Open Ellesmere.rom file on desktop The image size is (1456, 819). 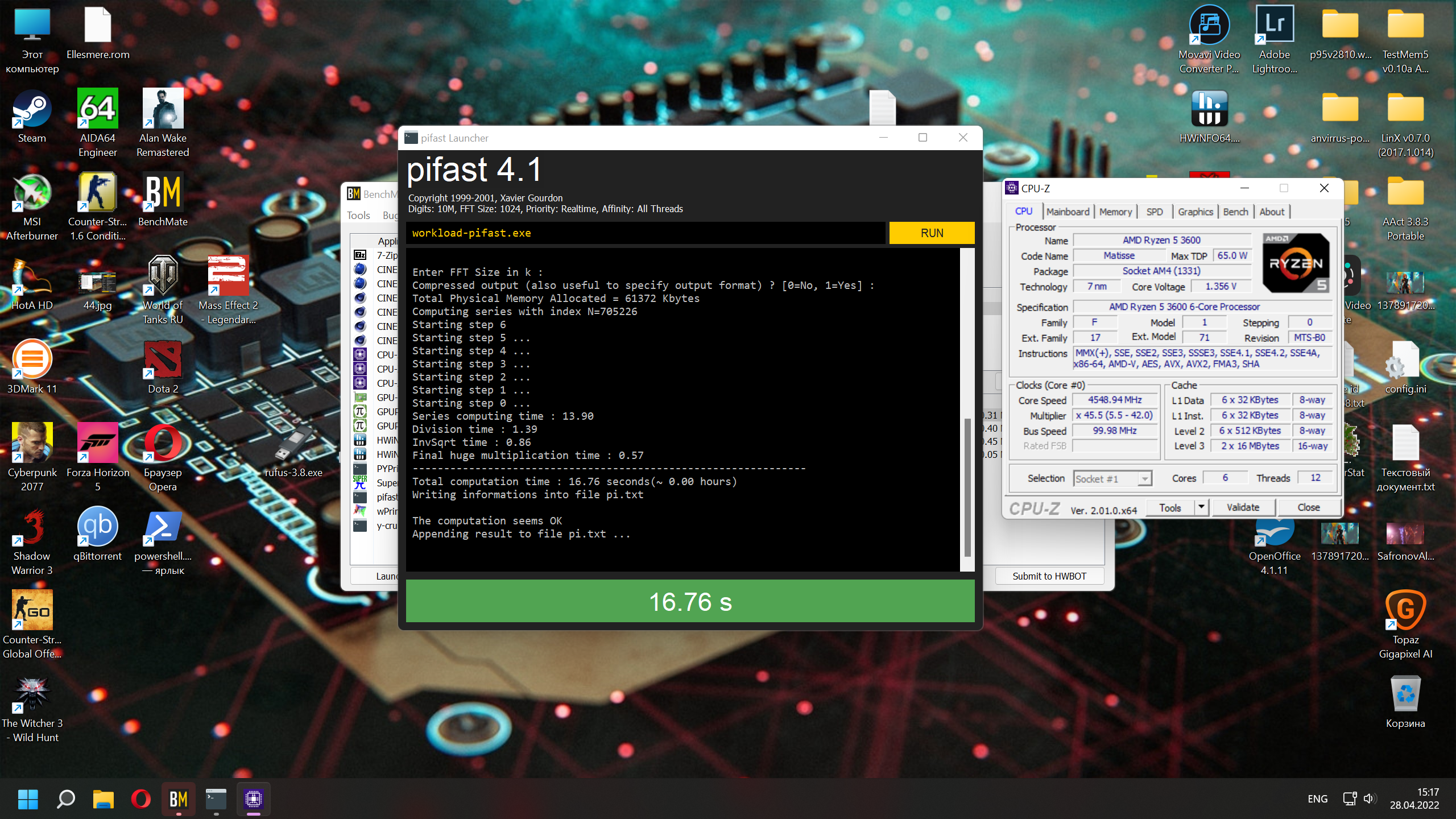pos(98,32)
